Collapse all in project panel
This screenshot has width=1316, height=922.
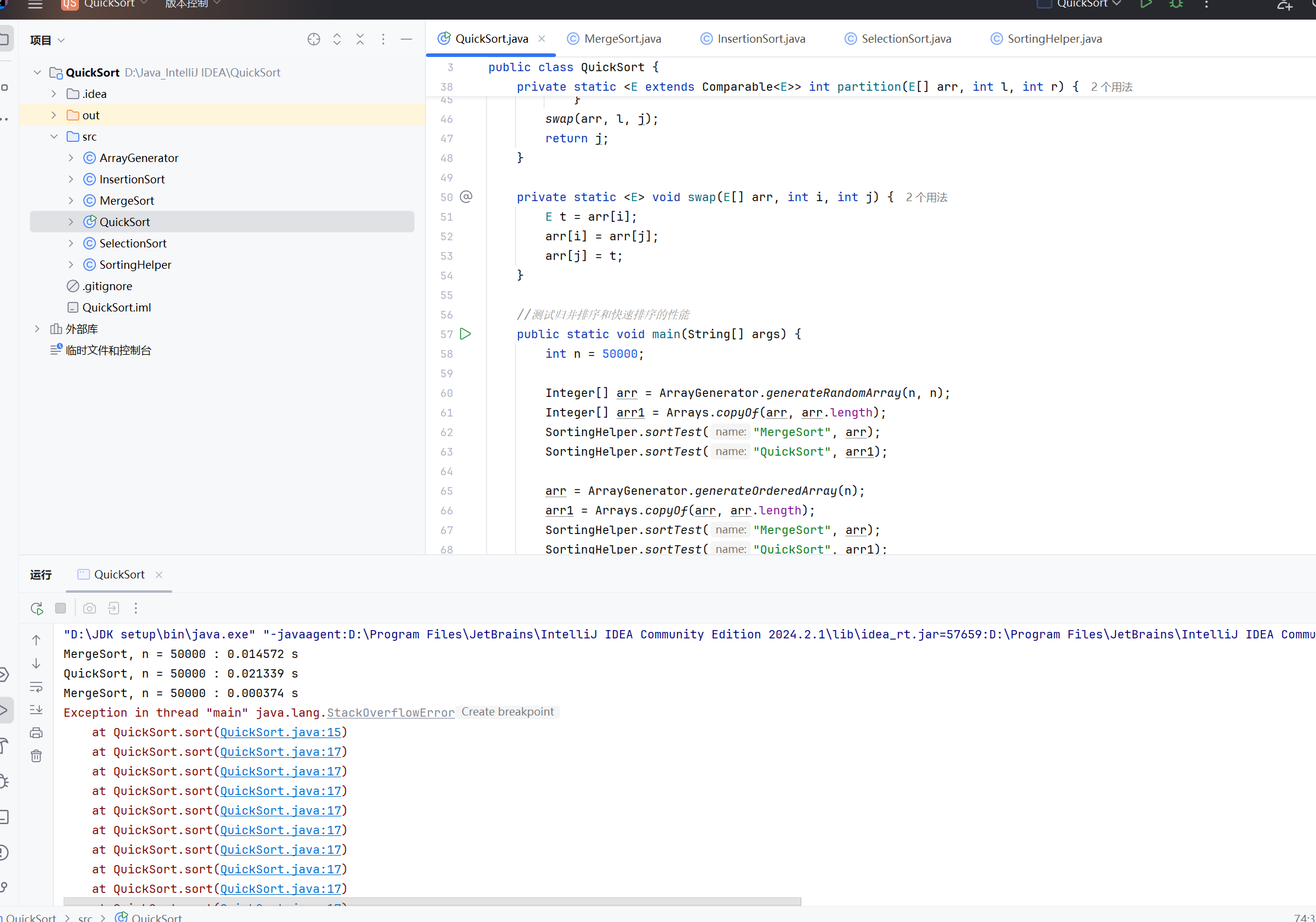(x=360, y=40)
